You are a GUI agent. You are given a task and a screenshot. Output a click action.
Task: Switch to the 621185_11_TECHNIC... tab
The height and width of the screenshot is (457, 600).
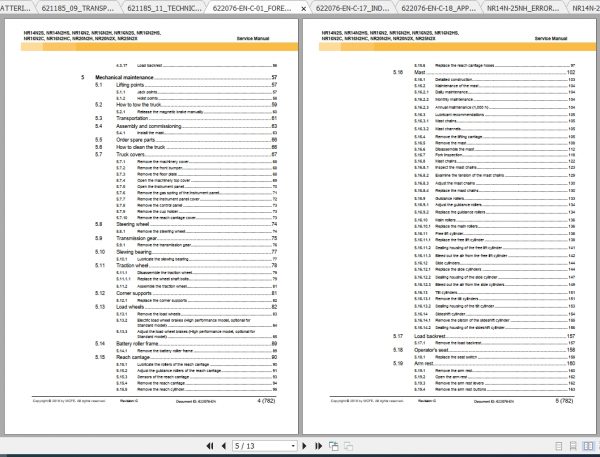(x=164, y=8)
